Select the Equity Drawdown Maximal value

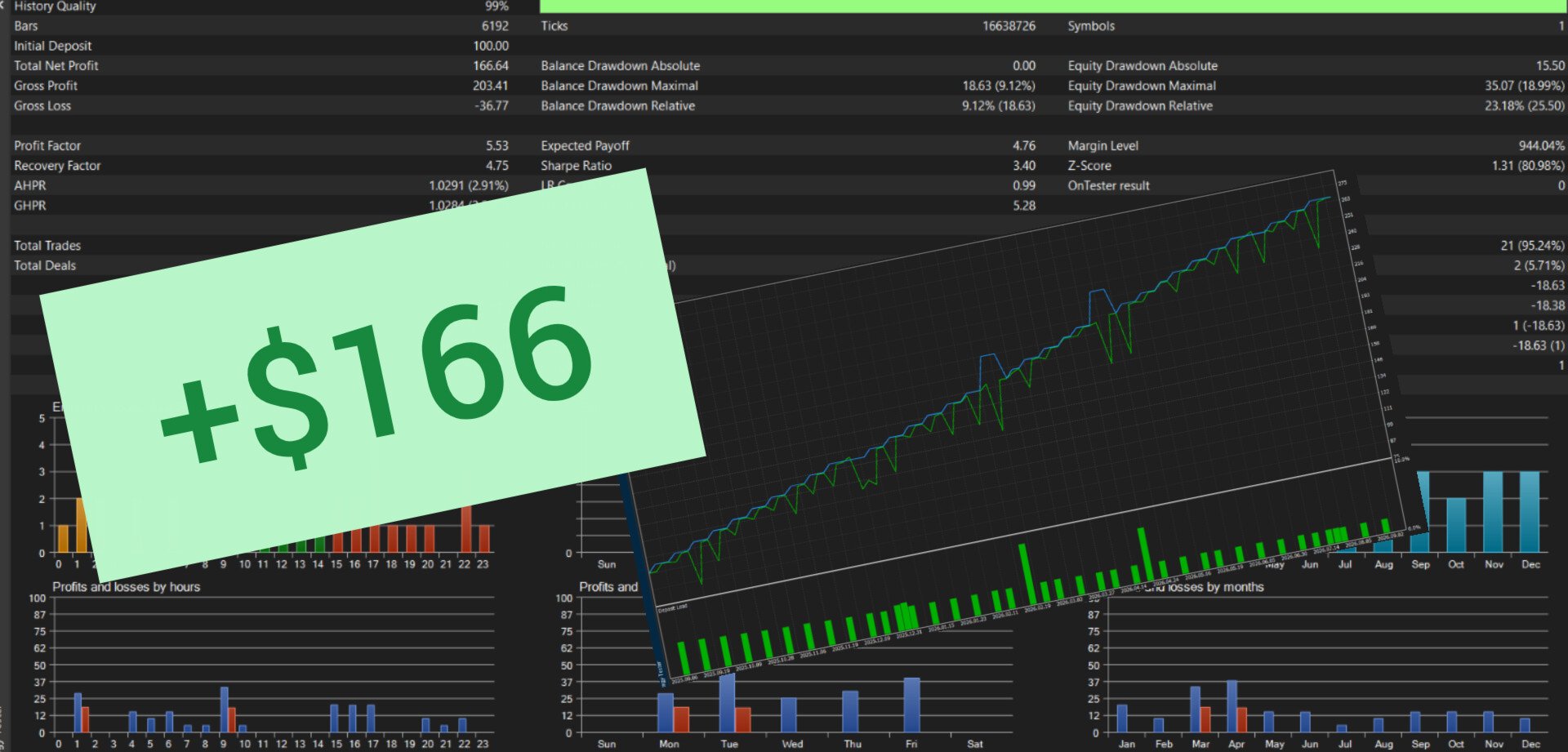1524,86
